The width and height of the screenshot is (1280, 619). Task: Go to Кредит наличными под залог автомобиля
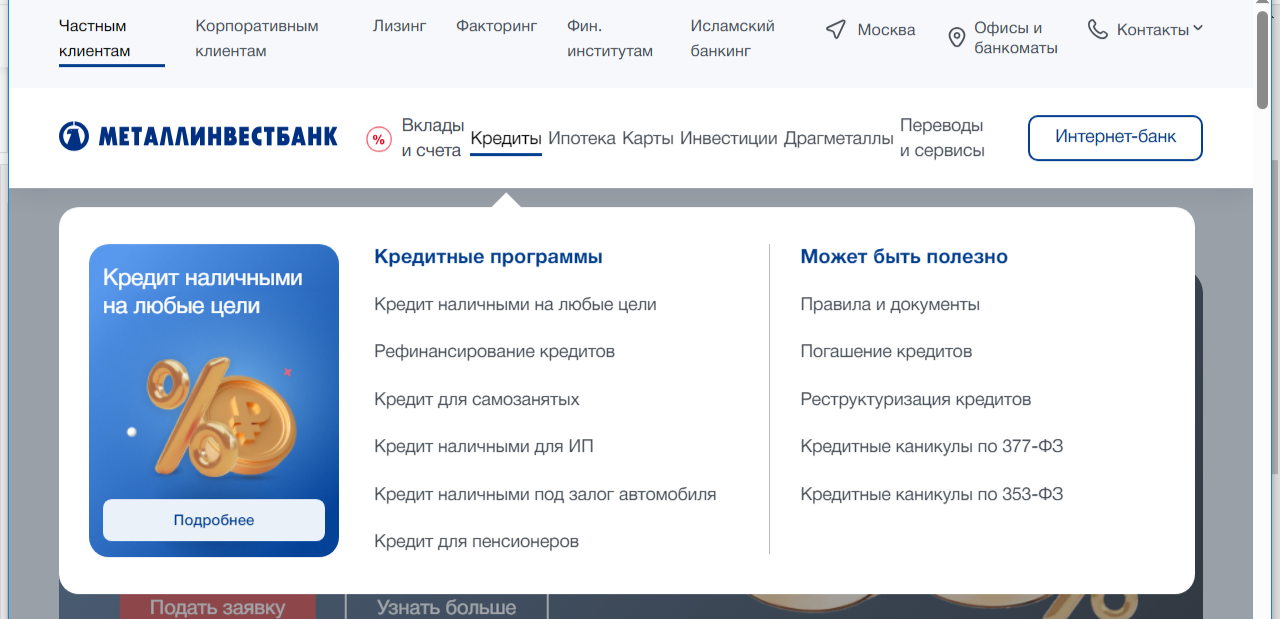coord(545,494)
